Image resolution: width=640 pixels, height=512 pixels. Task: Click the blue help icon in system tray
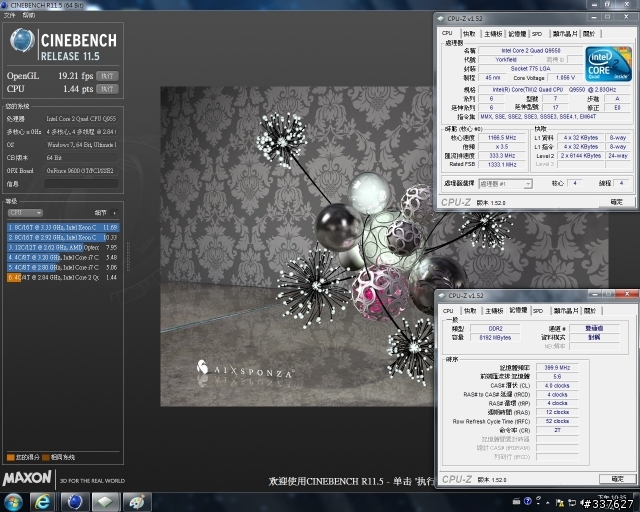click(x=527, y=501)
